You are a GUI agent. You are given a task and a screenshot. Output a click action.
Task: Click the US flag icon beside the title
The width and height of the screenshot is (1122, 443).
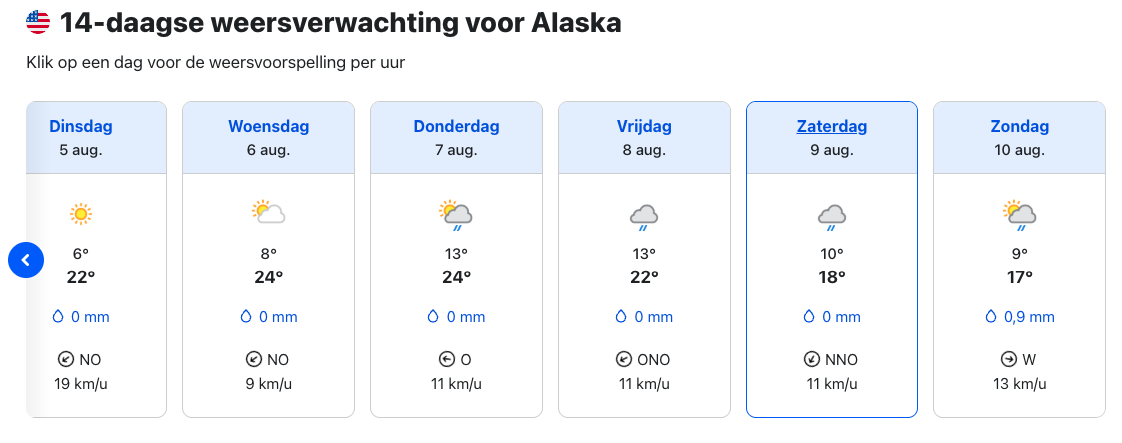click(x=38, y=23)
